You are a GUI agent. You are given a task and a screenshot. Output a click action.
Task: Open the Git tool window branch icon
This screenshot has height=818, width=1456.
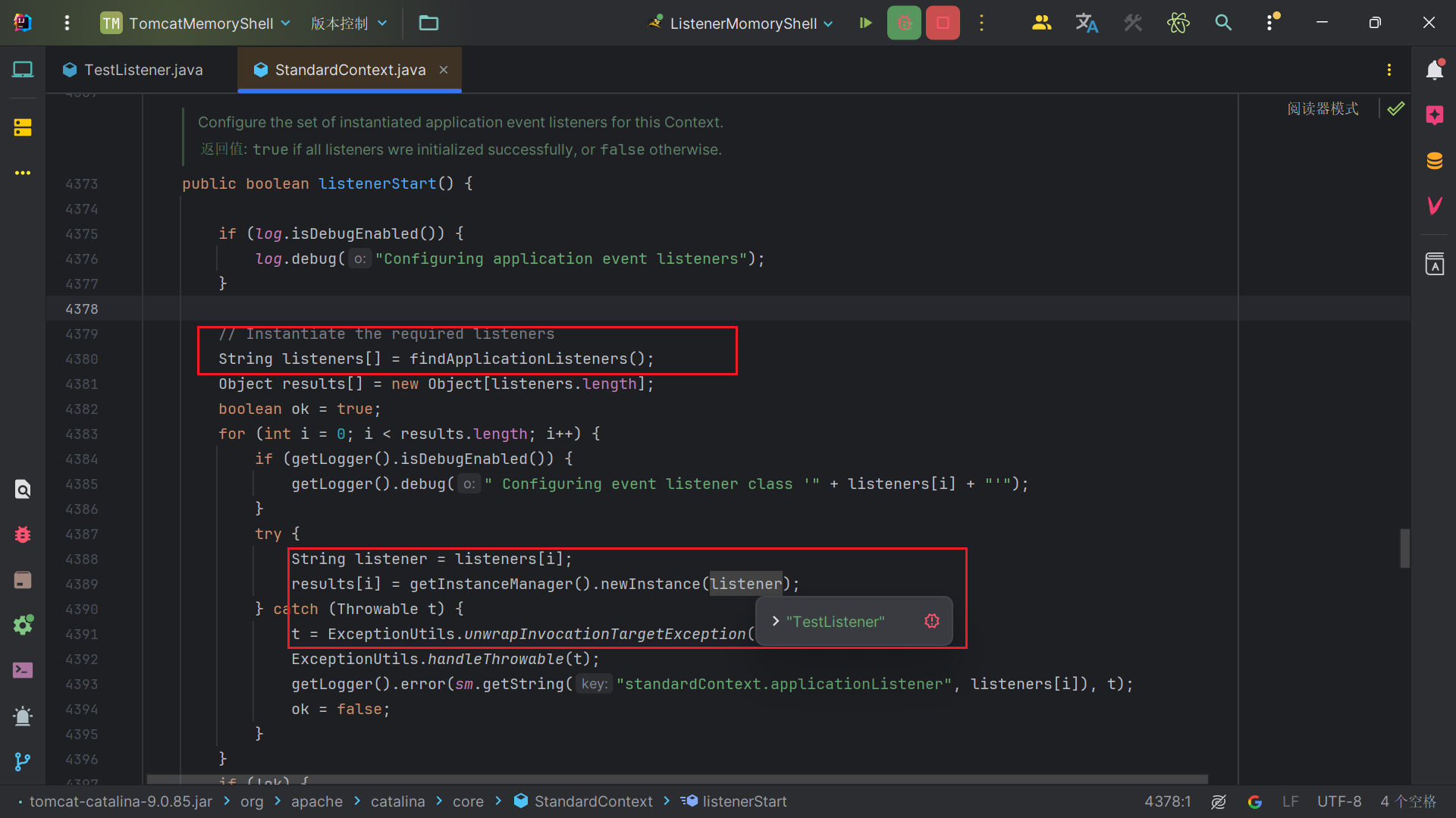pyautogui.click(x=23, y=761)
